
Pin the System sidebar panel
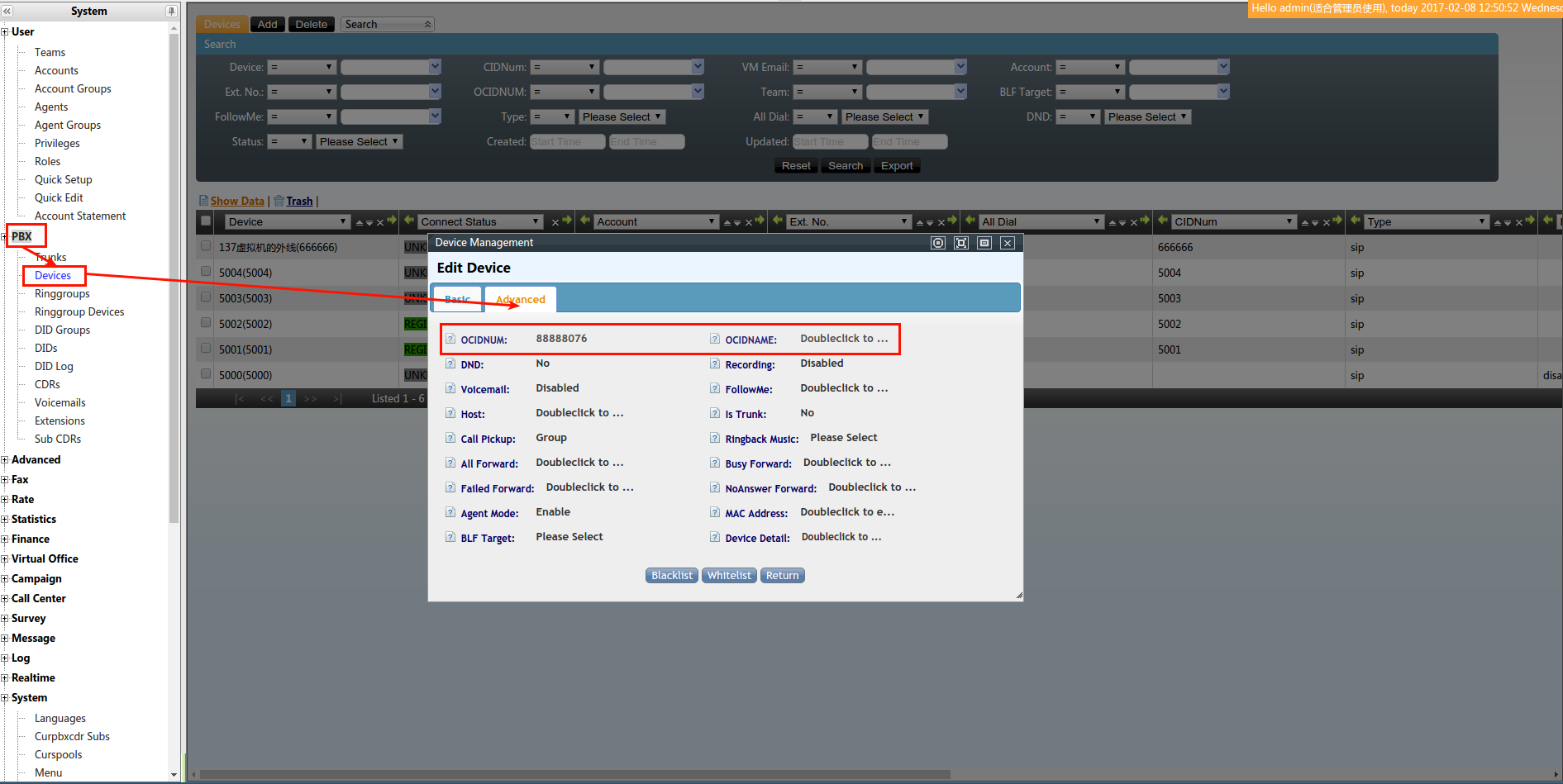pos(171,11)
